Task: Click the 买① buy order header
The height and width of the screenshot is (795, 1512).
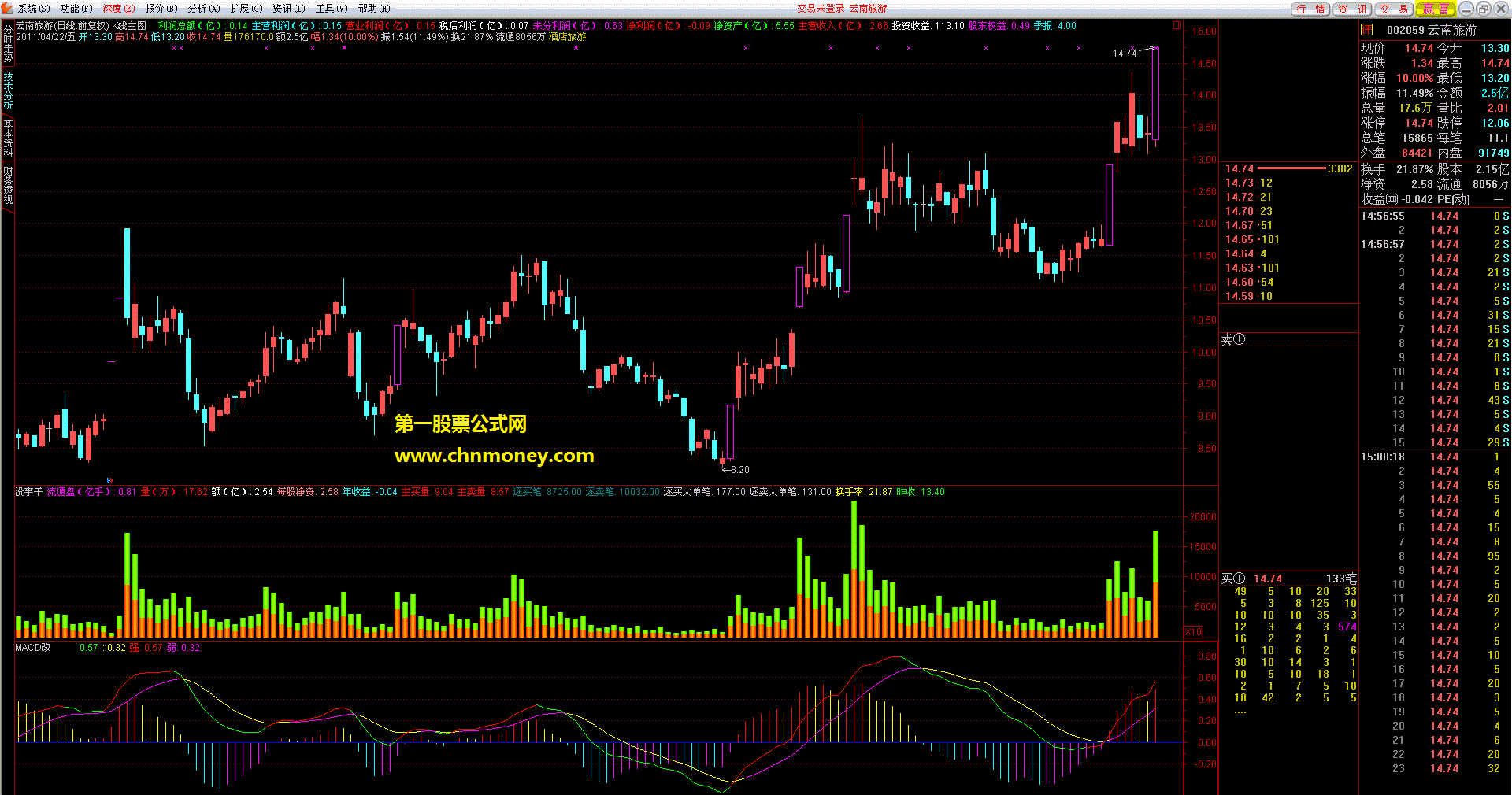Action: tap(1233, 579)
